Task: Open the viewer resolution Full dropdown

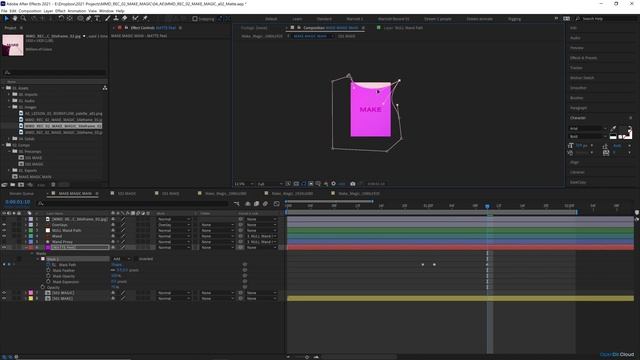Action: (x=269, y=184)
